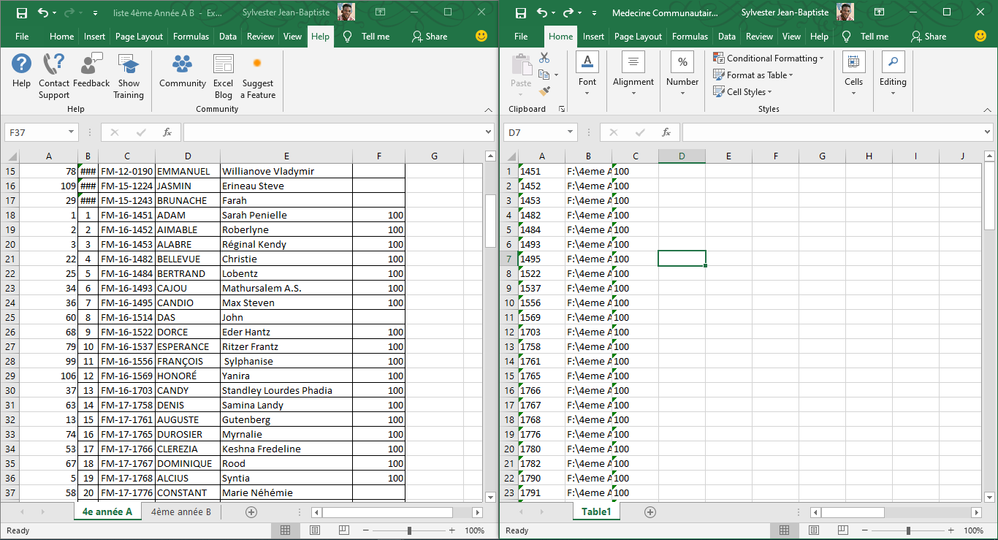Open Name Box dropdown showing F37

pyautogui.click(x=71, y=132)
